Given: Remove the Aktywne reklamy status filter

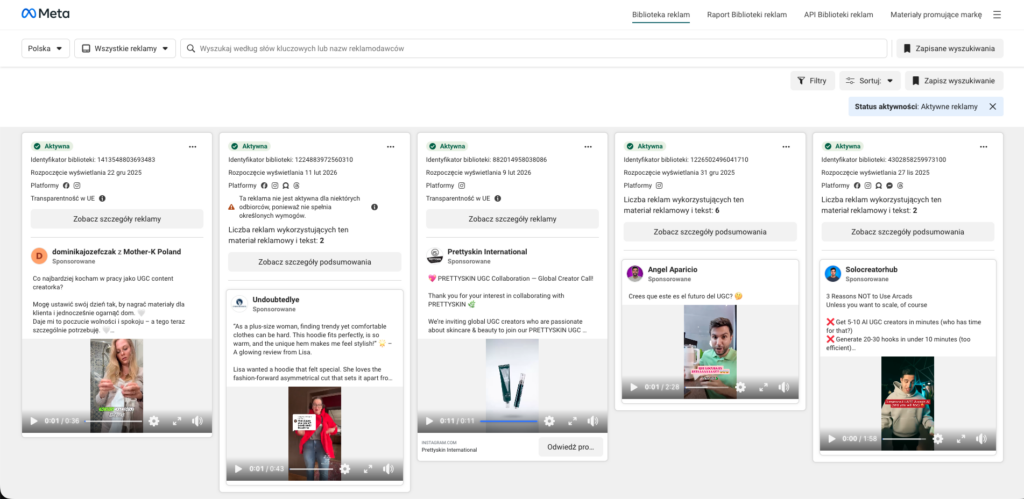Looking at the screenshot, I should tap(992, 106).
